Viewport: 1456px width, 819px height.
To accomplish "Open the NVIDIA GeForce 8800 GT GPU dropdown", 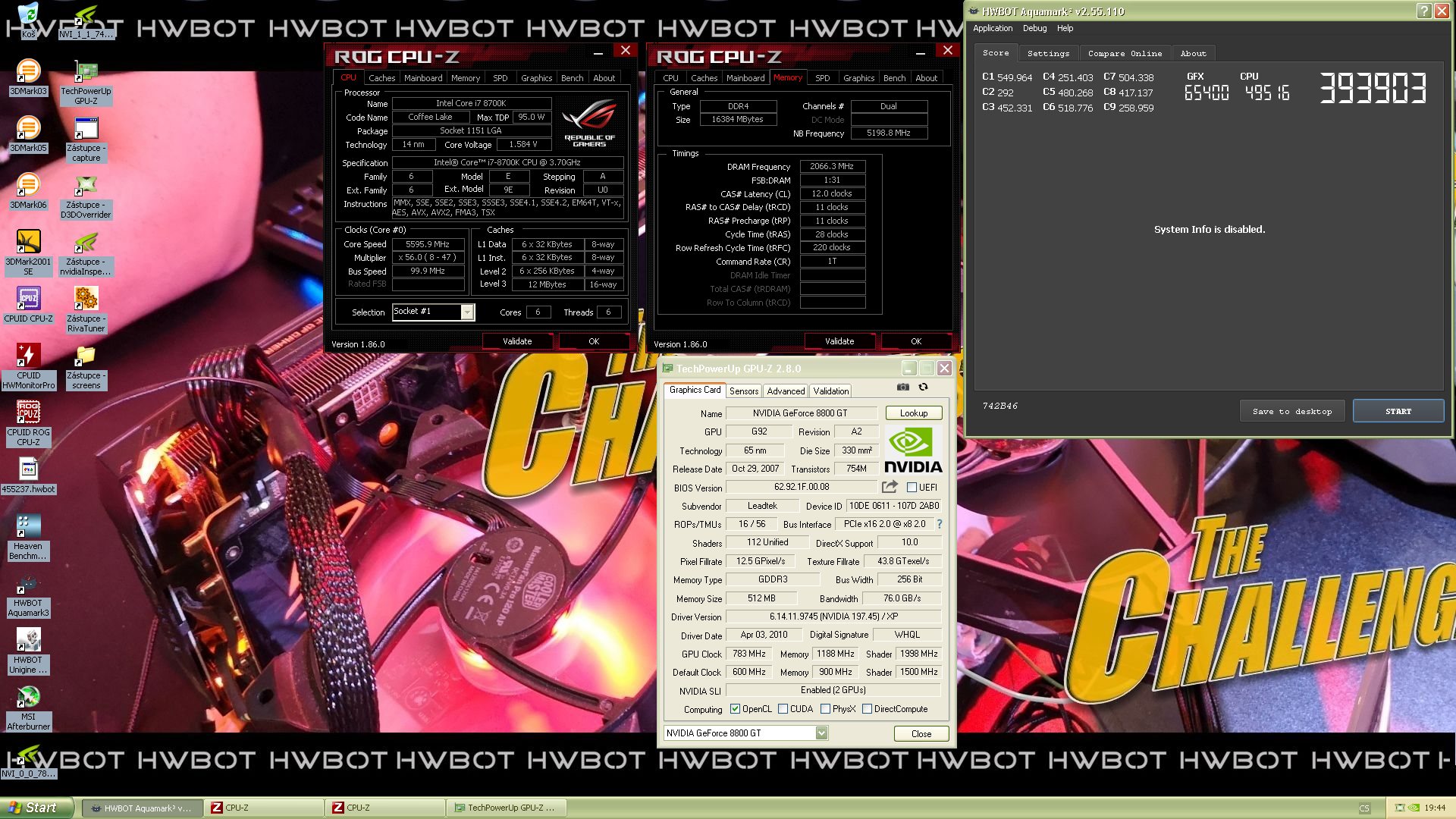I will 821,733.
